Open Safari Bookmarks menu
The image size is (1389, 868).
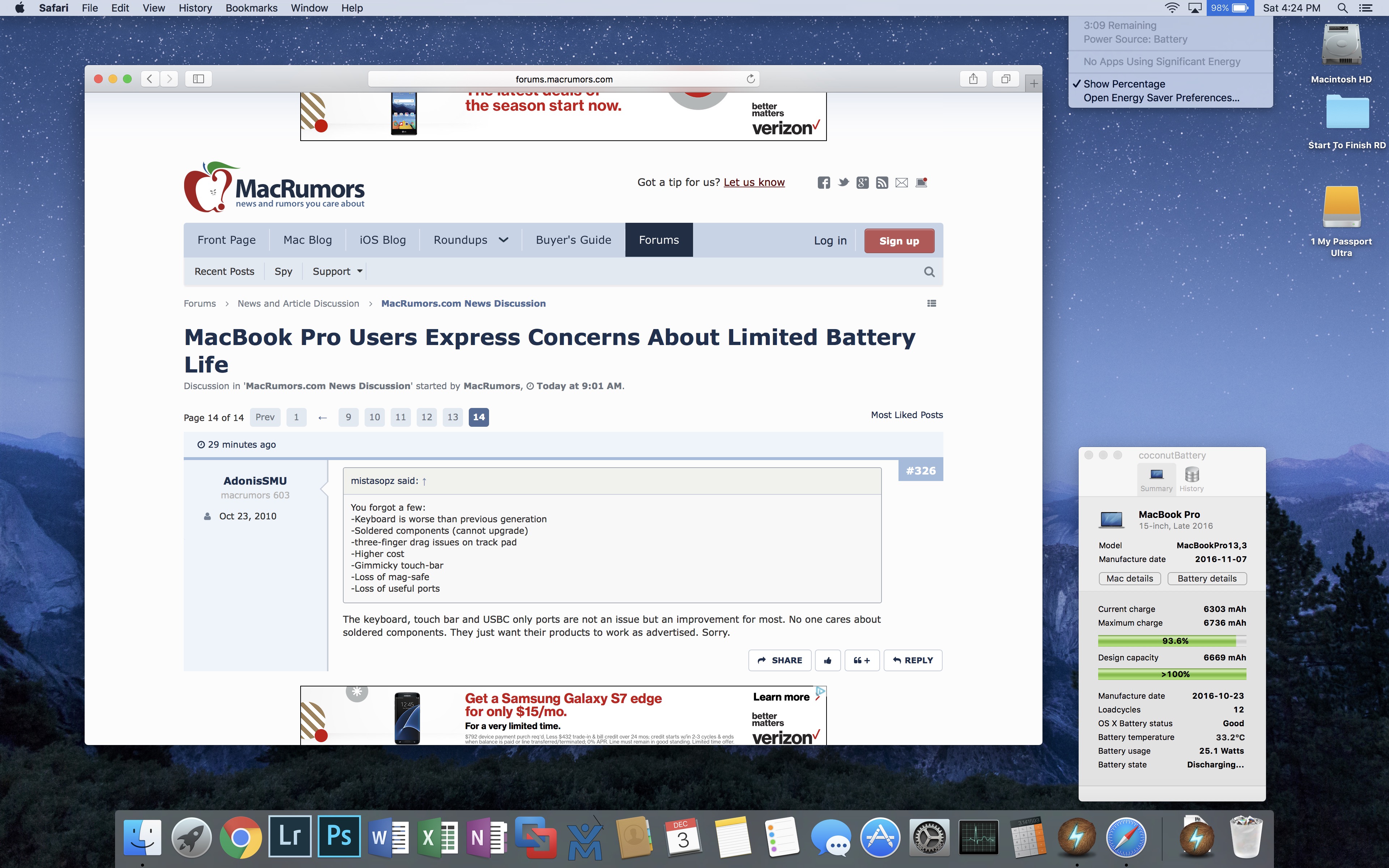251,8
